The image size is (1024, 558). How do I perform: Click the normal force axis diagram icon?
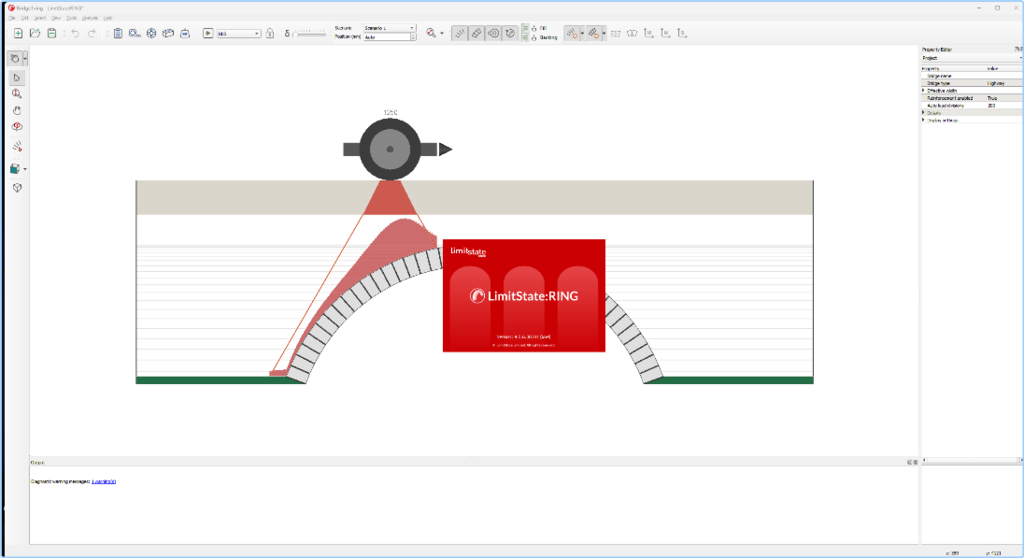click(x=665, y=33)
